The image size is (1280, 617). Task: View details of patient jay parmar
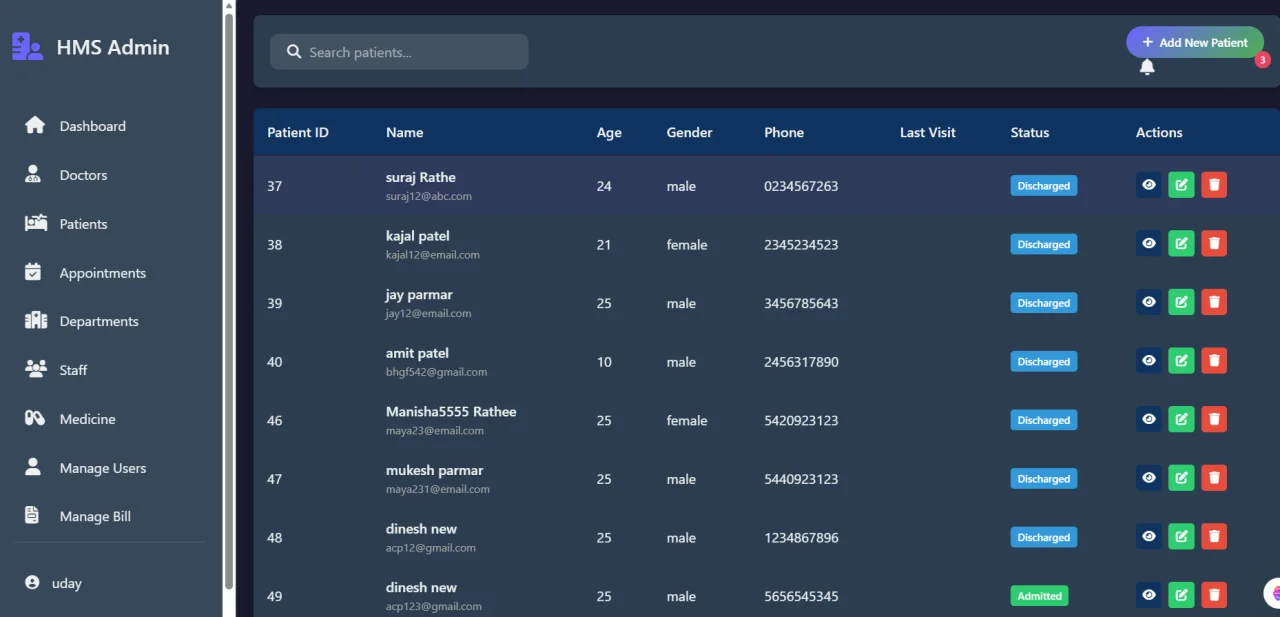coord(1149,302)
